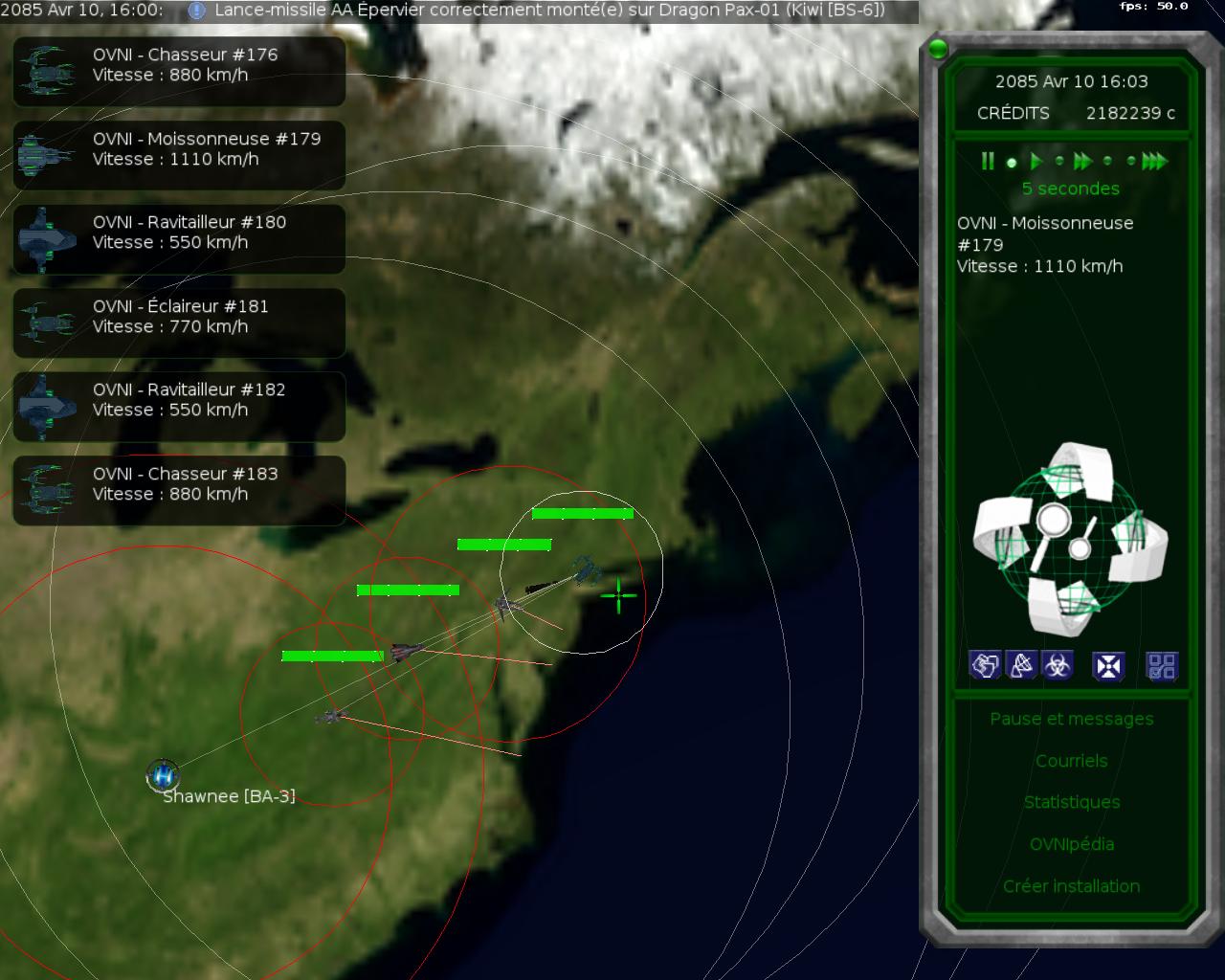Screen dimensions: 1225x980
Task: Toggle the biohazard XVI overlay icon
Action: click(x=1058, y=665)
